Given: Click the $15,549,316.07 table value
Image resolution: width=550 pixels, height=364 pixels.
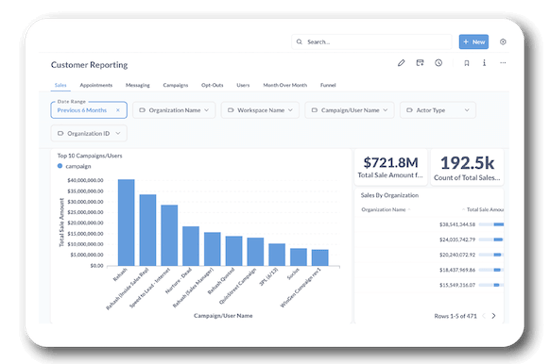Looking at the screenshot, I should 457,285.
